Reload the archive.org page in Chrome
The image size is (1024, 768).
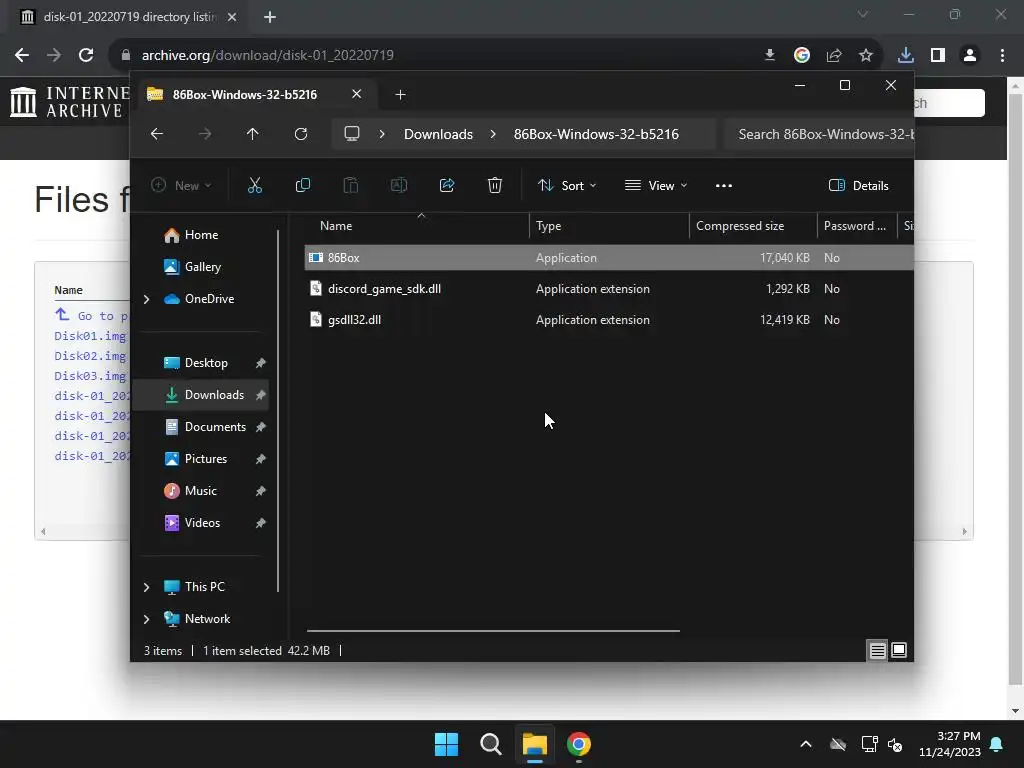pyautogui.click(x=86, y=55)
